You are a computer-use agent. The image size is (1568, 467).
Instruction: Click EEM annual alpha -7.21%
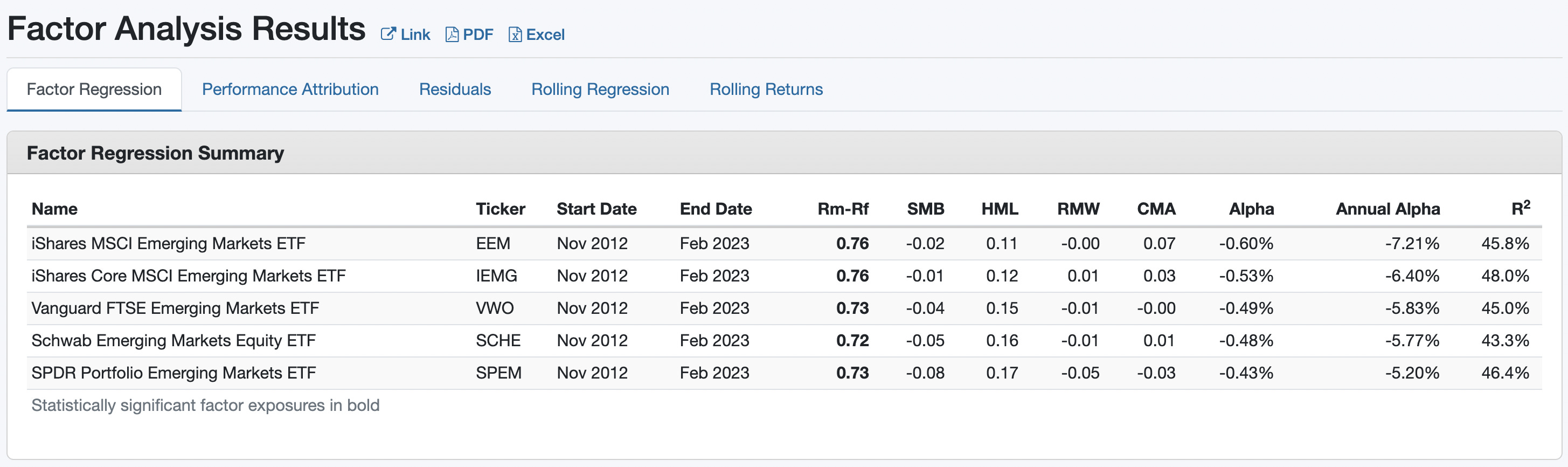tap(1412, 244)
